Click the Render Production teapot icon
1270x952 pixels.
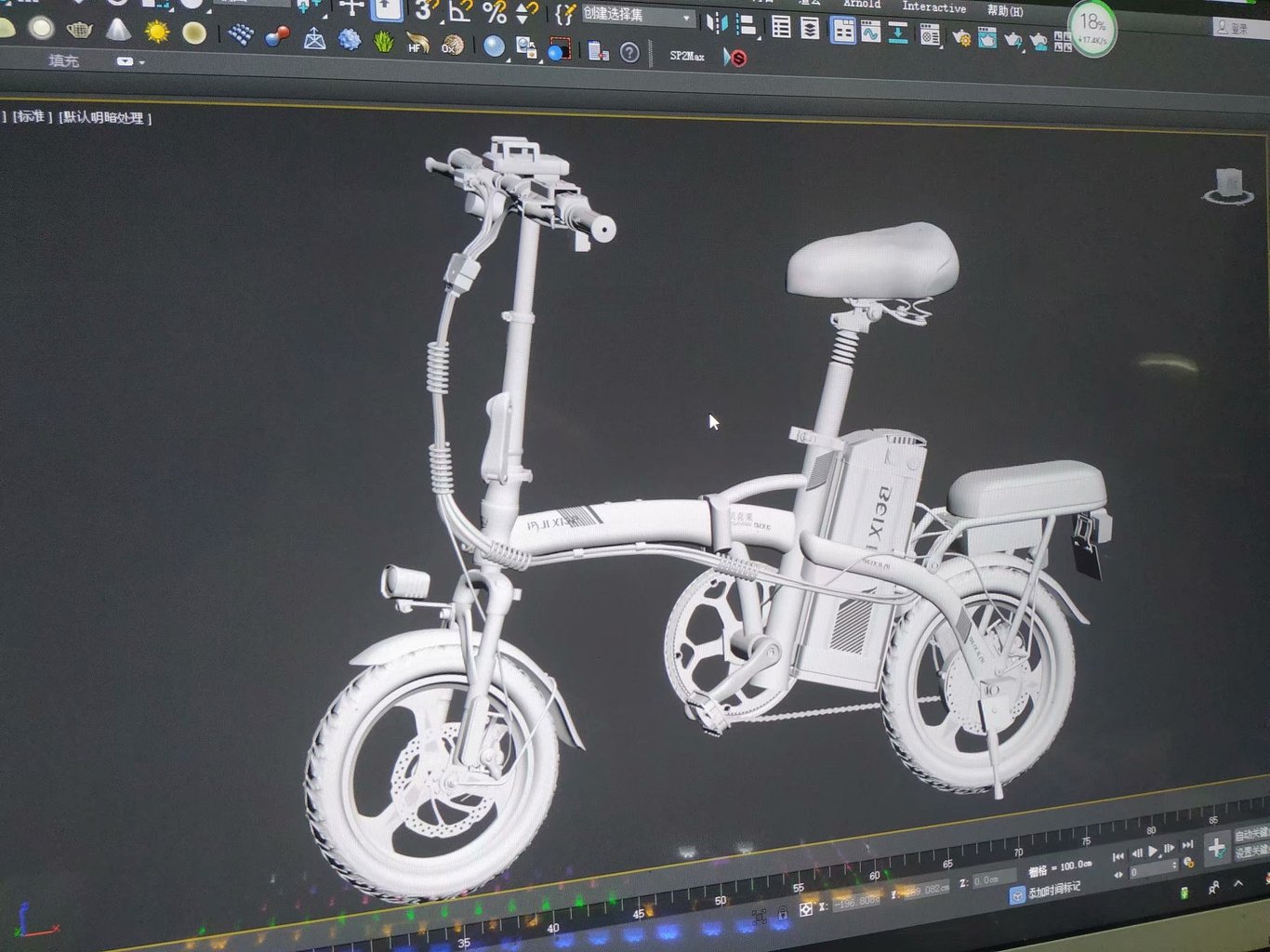coord(1012,40)
